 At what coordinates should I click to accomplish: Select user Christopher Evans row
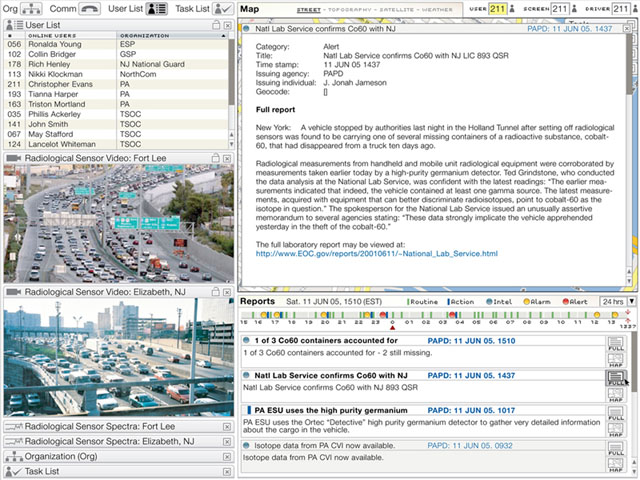click(x=116, y=84)
